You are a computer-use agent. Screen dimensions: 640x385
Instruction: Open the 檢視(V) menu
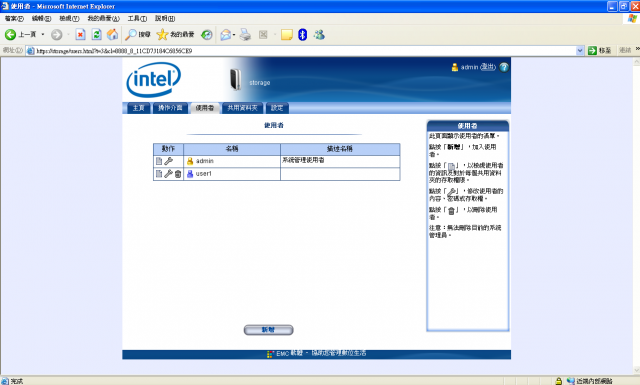pyautogui.click(x=69, y=19)
